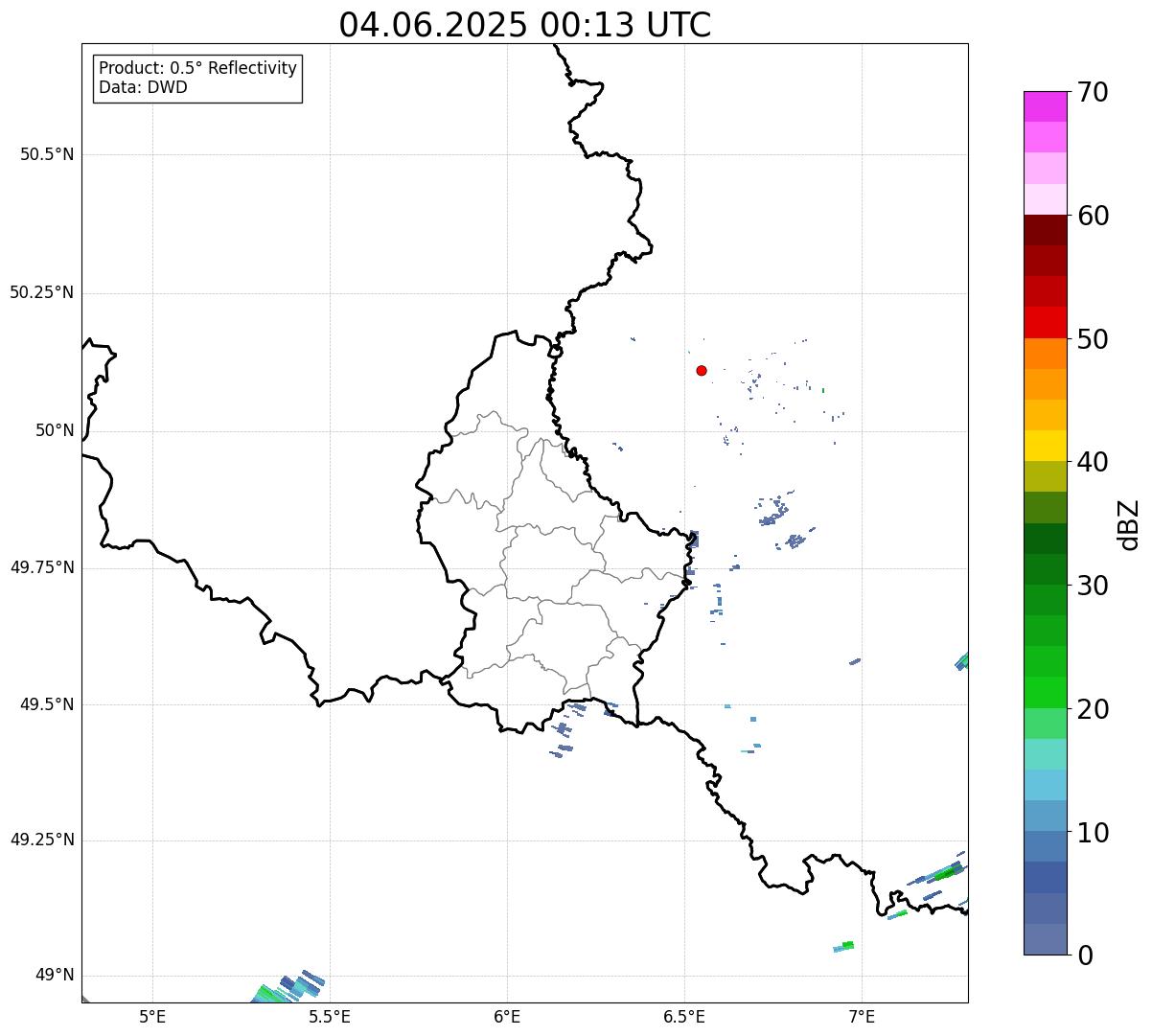Click the radar echo cluster near 5.4°E 49°N

(x=289, y=988)
